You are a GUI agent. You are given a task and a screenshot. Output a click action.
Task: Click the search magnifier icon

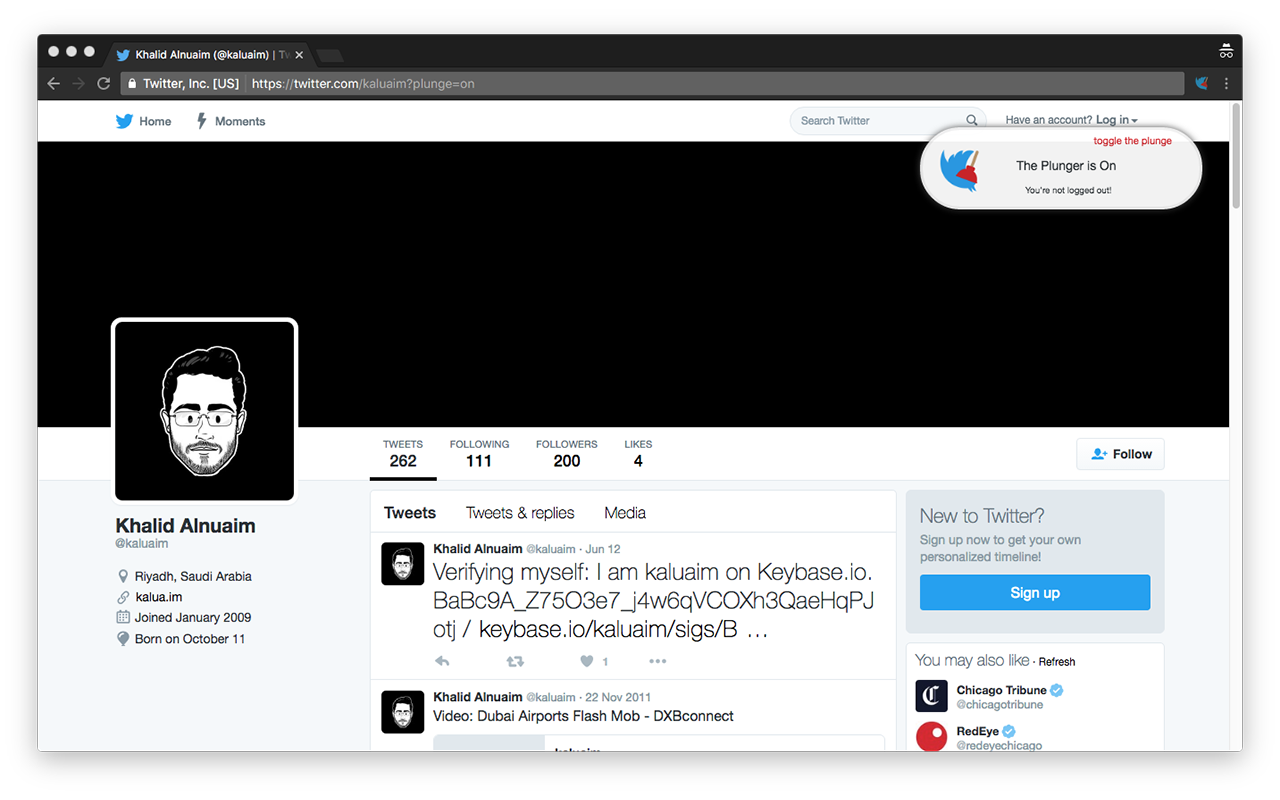click(972, 120)
